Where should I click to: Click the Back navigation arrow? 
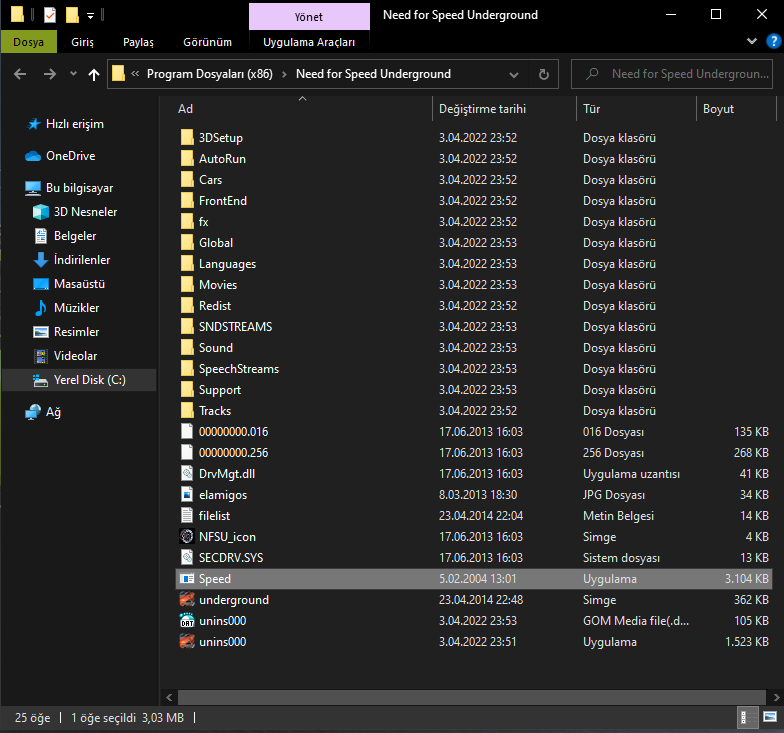[20, 74]
